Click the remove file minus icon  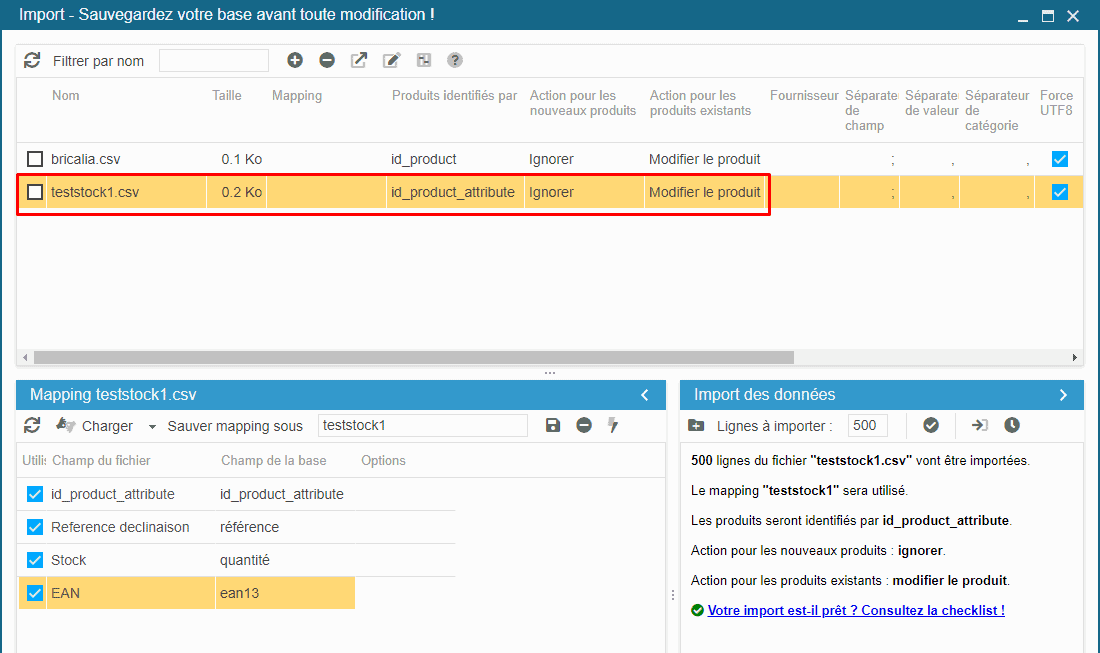[x=327, y=60]
